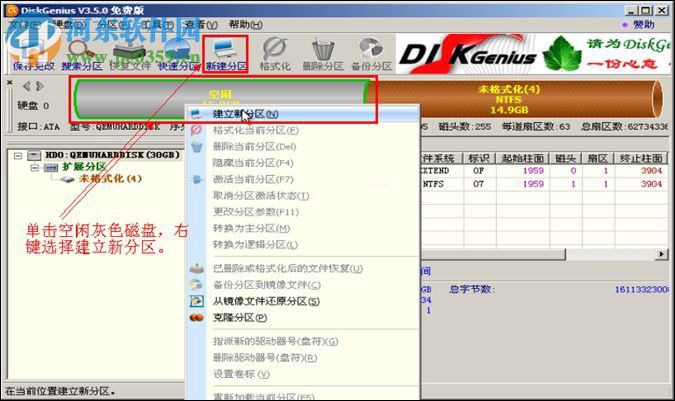Choose 设置卷标(V) menu entry
This screenshot has width=675, height=401.
[303, 374]
